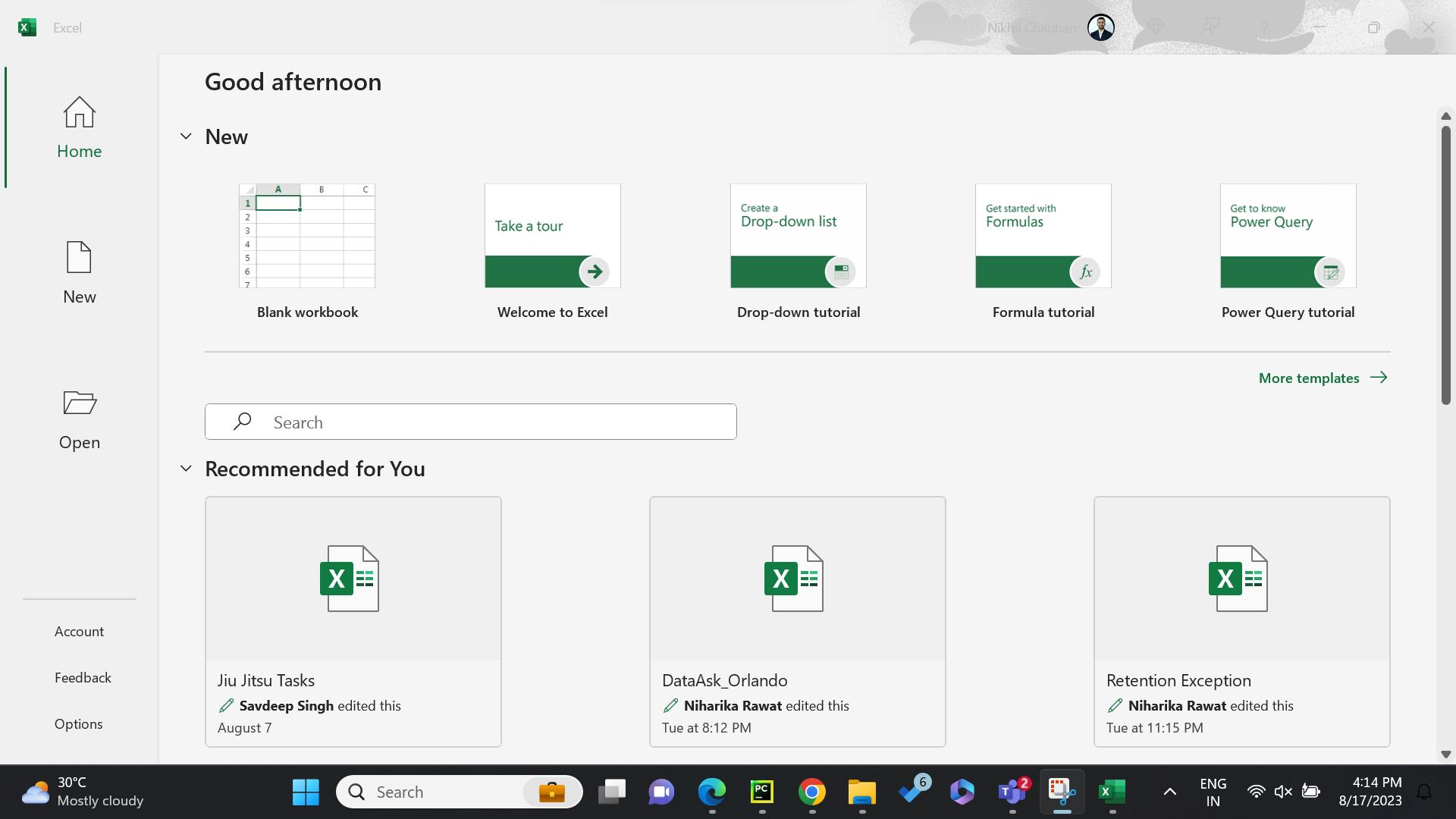Screen dimensions: 1456x819
Task: Click the scrollbar down arrow
Action: [1445, 755]
